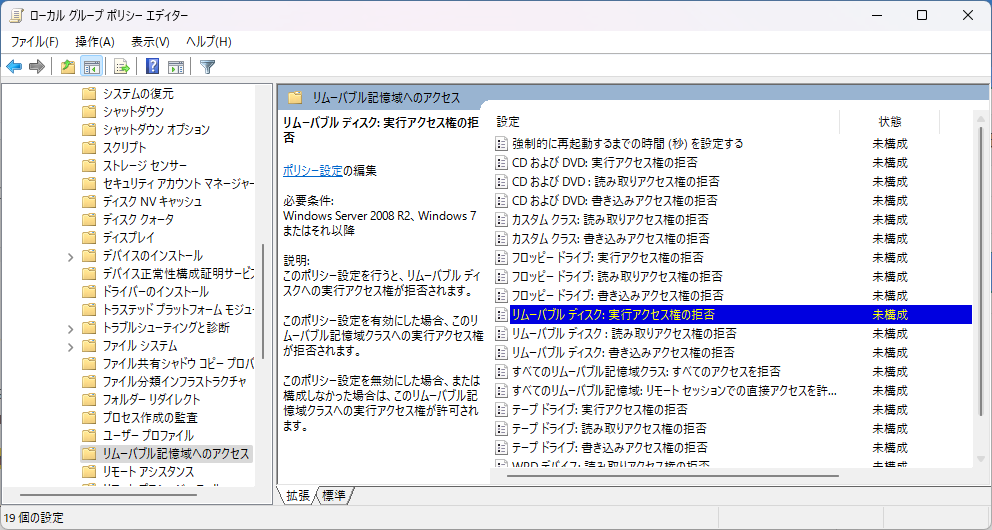Open the 操作(A) menu

click(94, 42)
